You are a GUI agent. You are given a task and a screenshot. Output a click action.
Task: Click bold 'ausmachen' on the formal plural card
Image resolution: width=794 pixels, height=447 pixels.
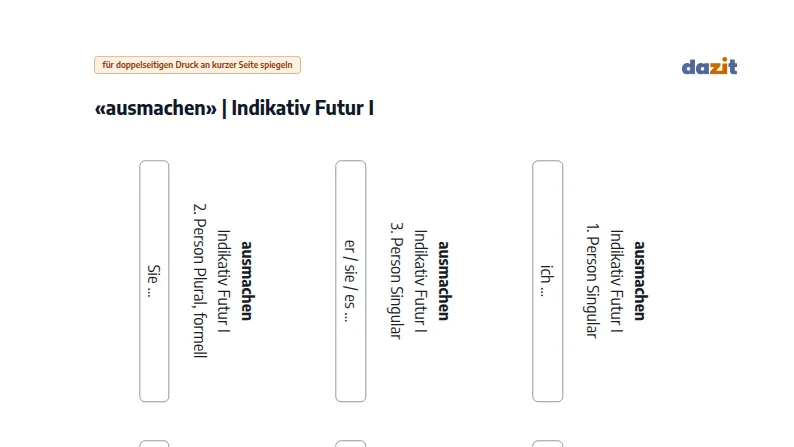pos(247,280)
